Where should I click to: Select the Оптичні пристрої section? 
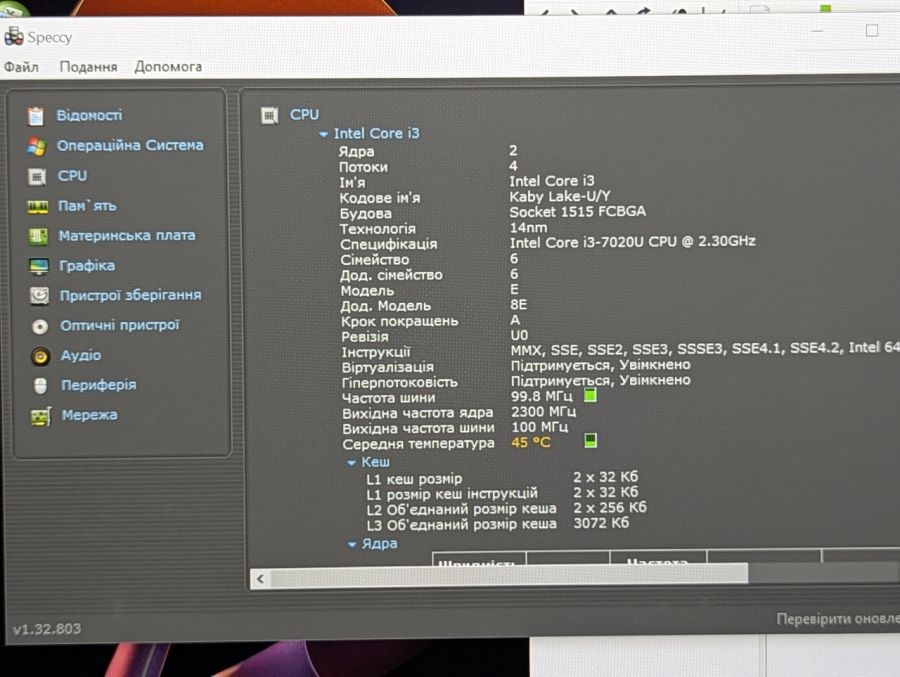tap(120, 325)
